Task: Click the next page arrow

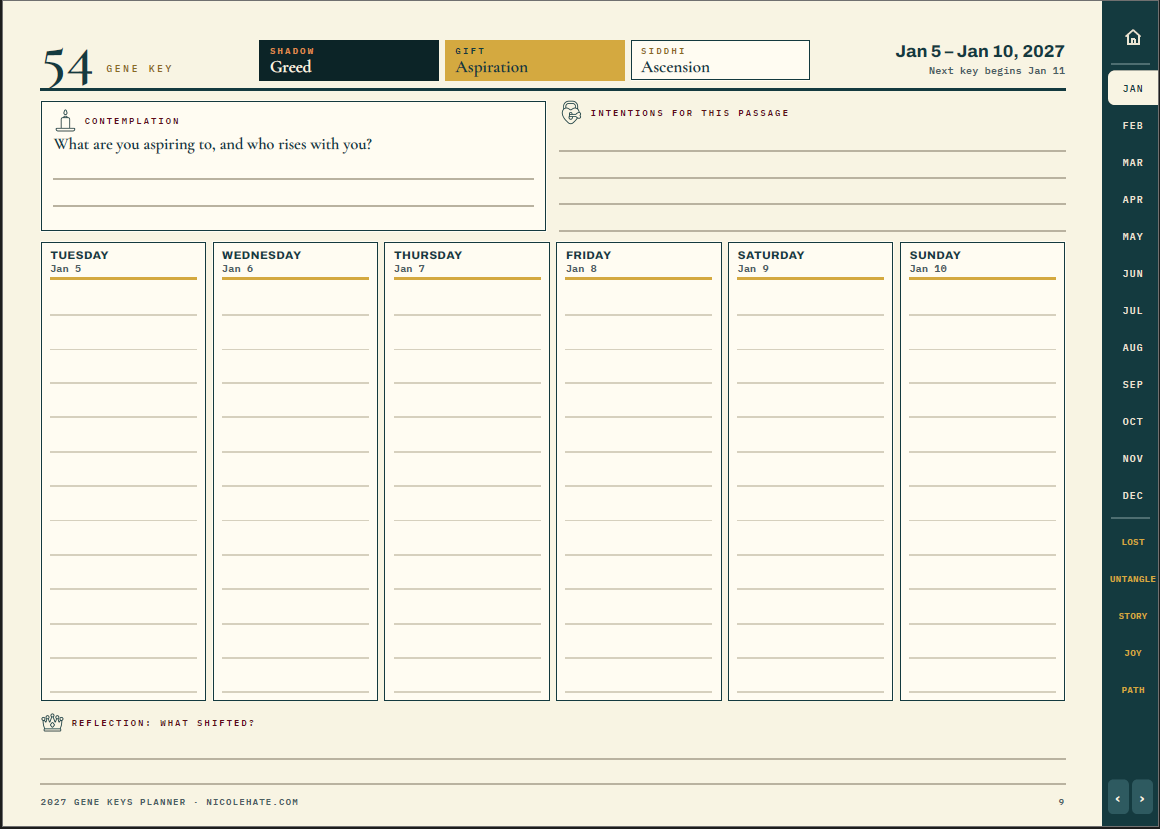Action: tap(1142, 799)
